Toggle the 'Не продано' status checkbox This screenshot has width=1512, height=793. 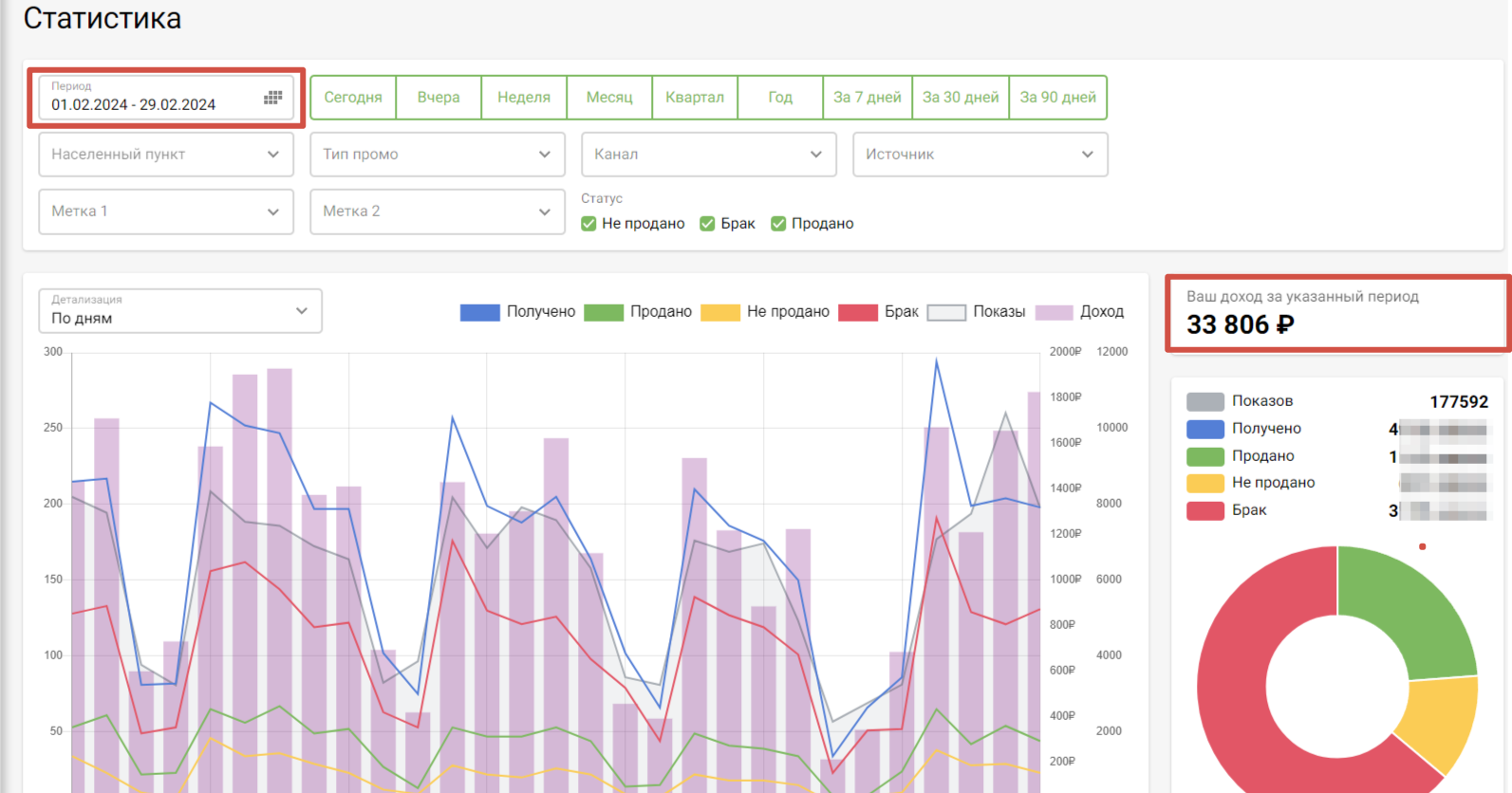(x=588, y=224)
